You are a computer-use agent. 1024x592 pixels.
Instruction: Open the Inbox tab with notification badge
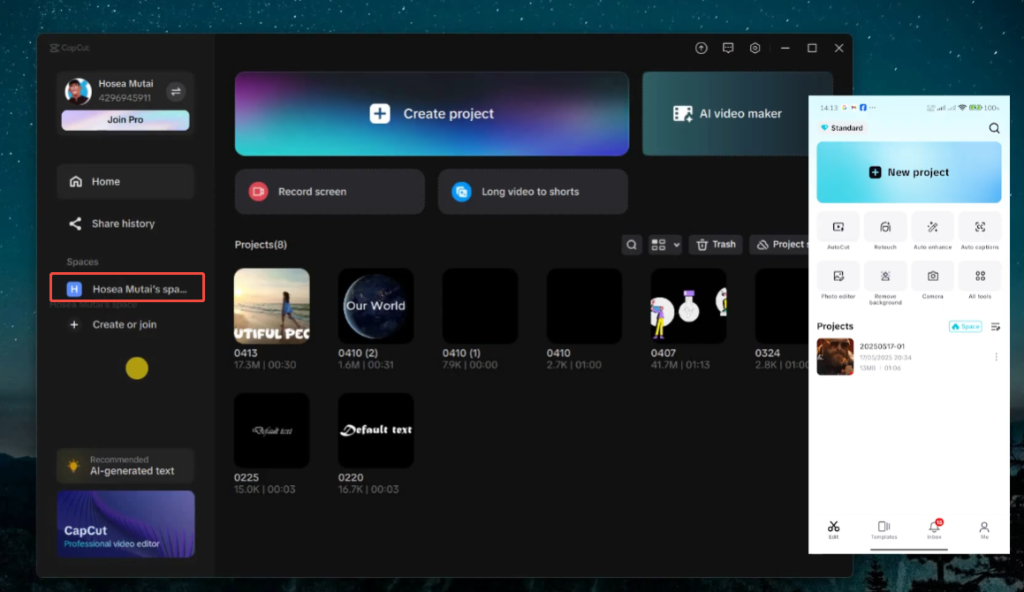tap(935, 529)
